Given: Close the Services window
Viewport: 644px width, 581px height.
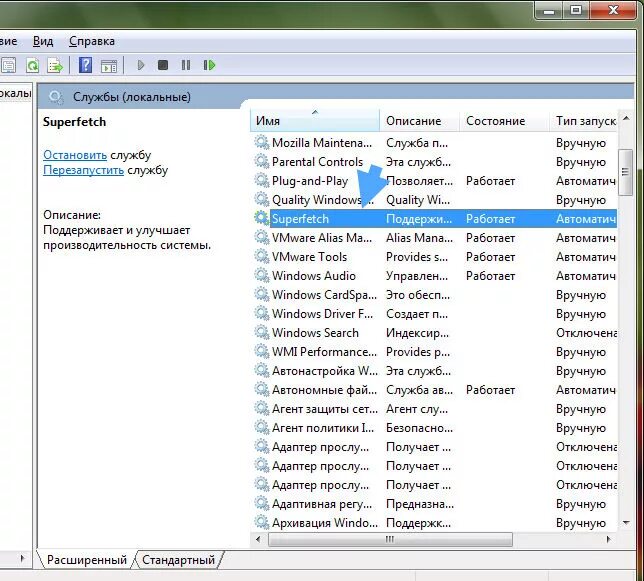Looking at the screenshot, I should pyautogui.click(x=614, y=10).
